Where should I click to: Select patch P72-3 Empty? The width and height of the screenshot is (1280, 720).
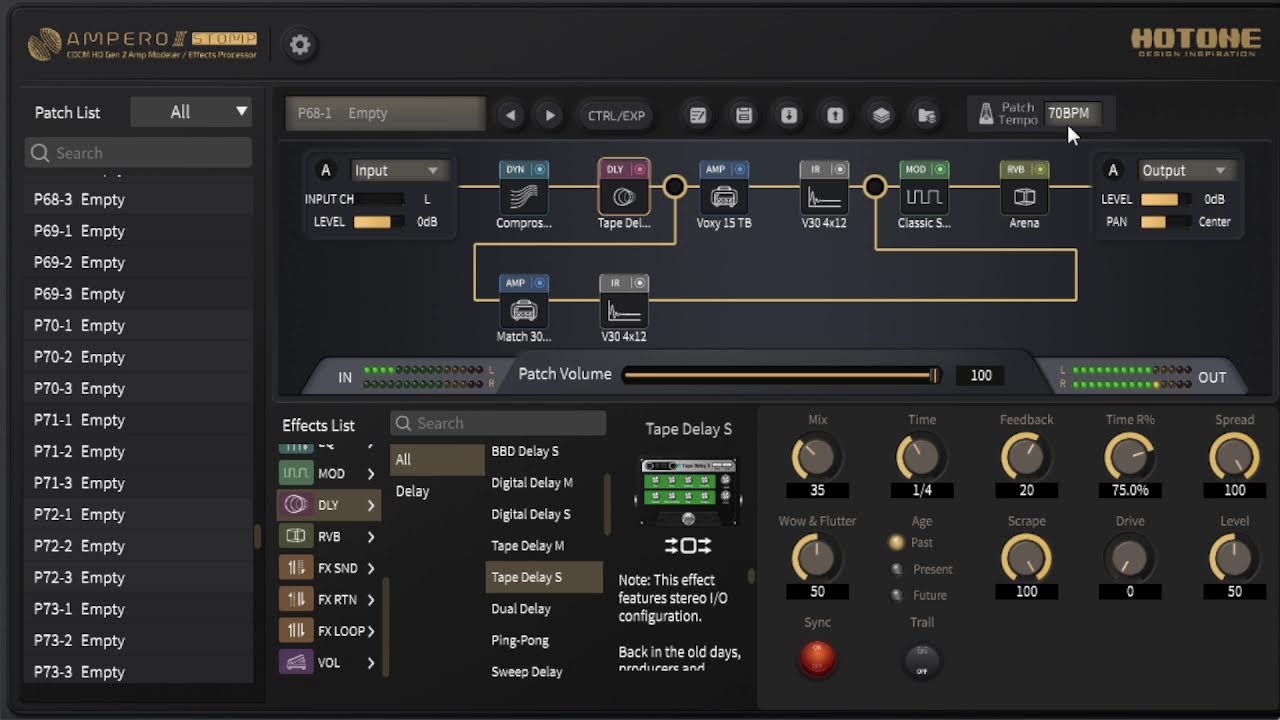[x=137, y=577]
